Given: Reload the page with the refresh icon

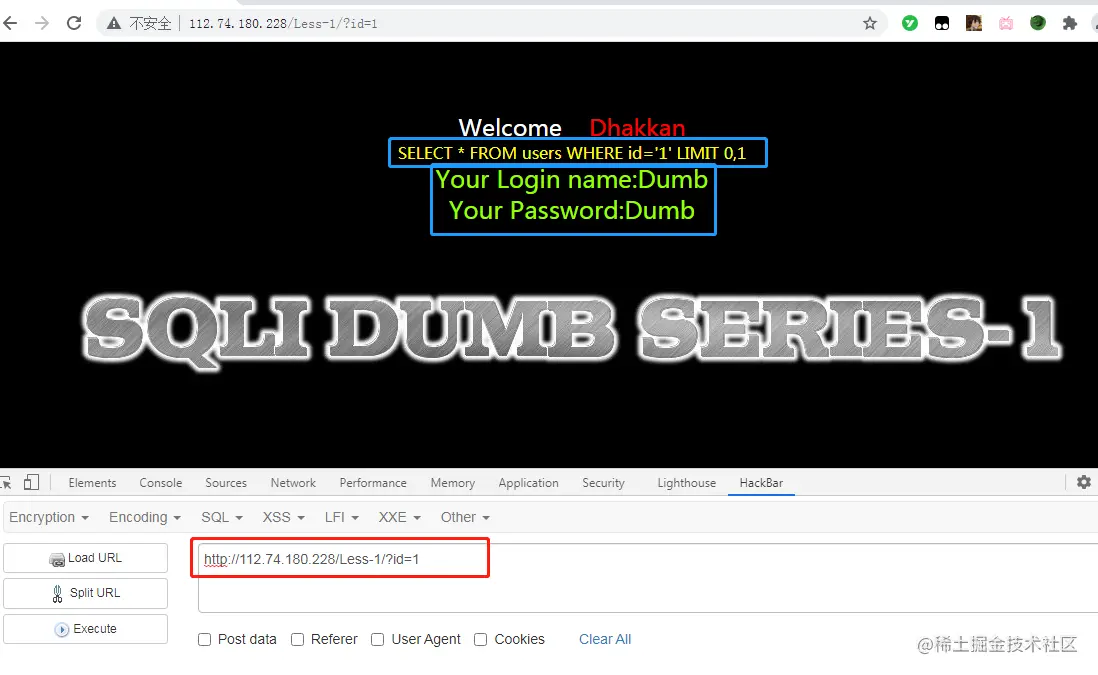Looking at the screenshot, I should click(74, 23).
